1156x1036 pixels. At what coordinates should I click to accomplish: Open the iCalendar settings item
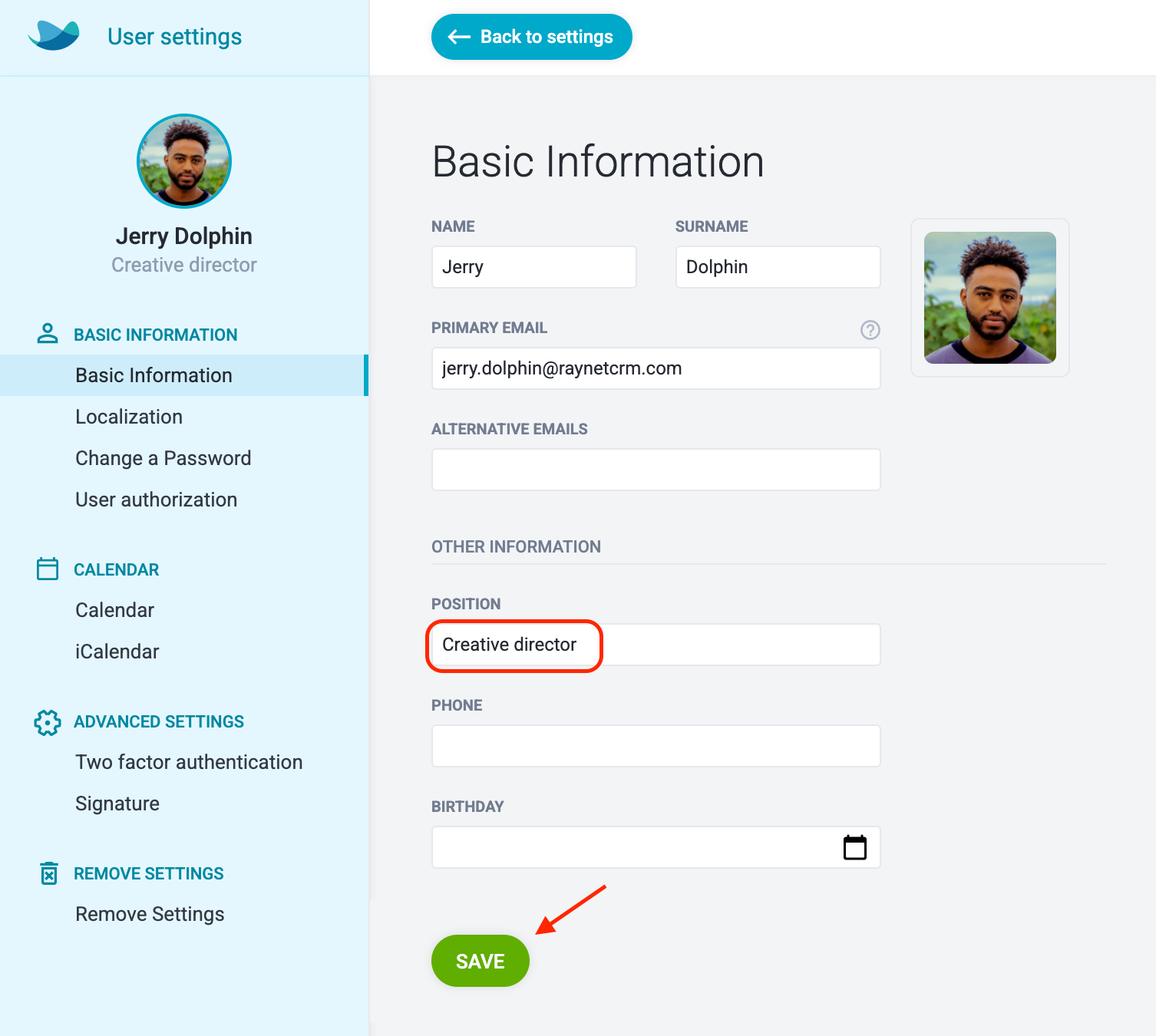[117, 652]
